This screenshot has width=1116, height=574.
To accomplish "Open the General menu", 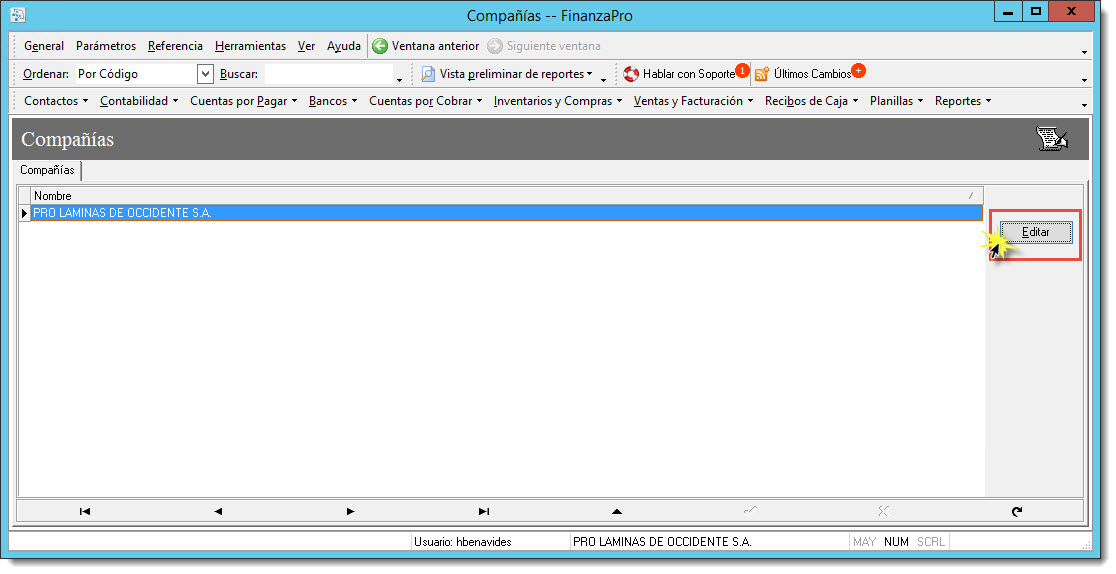I will coord(44,46).
